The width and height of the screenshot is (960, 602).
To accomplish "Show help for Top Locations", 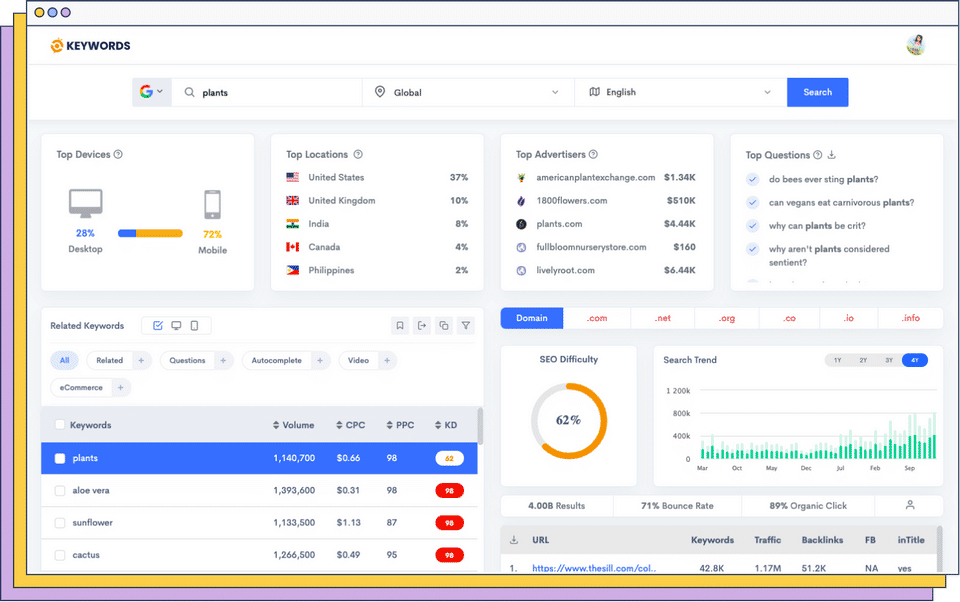I will point(358,154).
